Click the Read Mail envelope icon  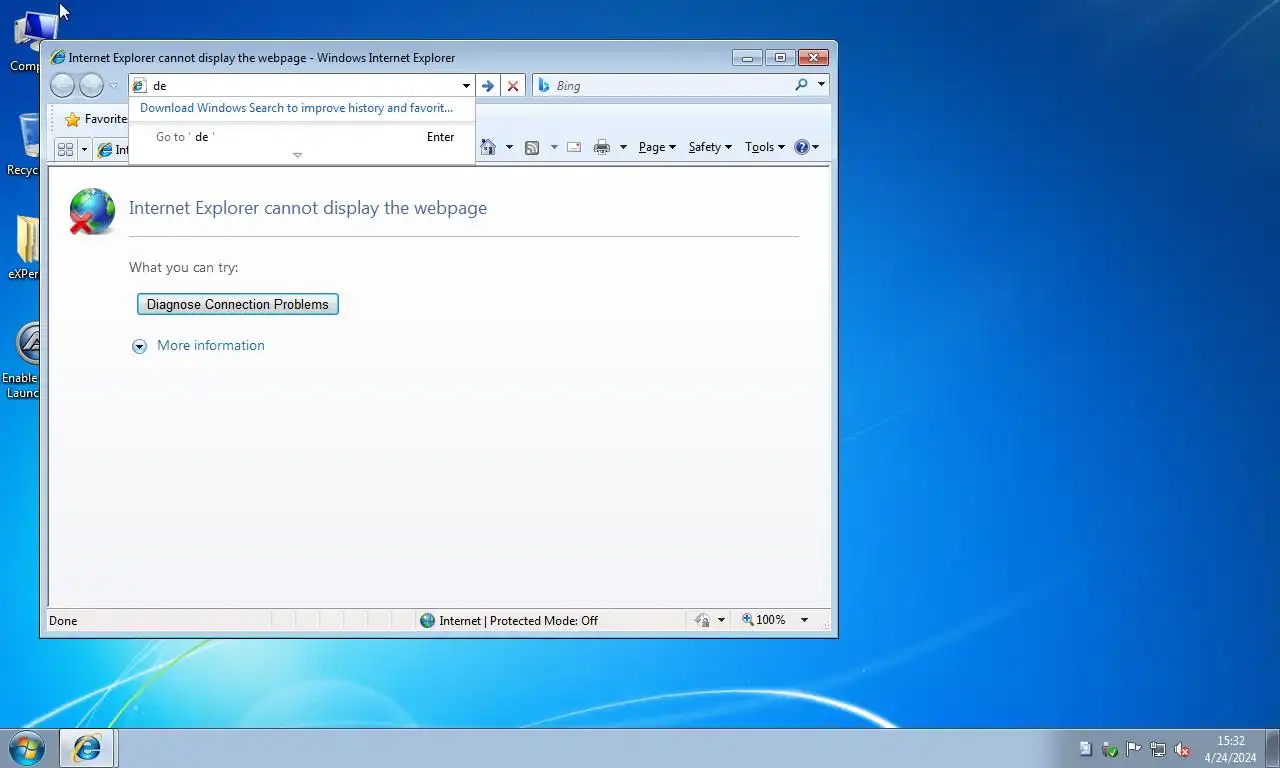point(574,147)
